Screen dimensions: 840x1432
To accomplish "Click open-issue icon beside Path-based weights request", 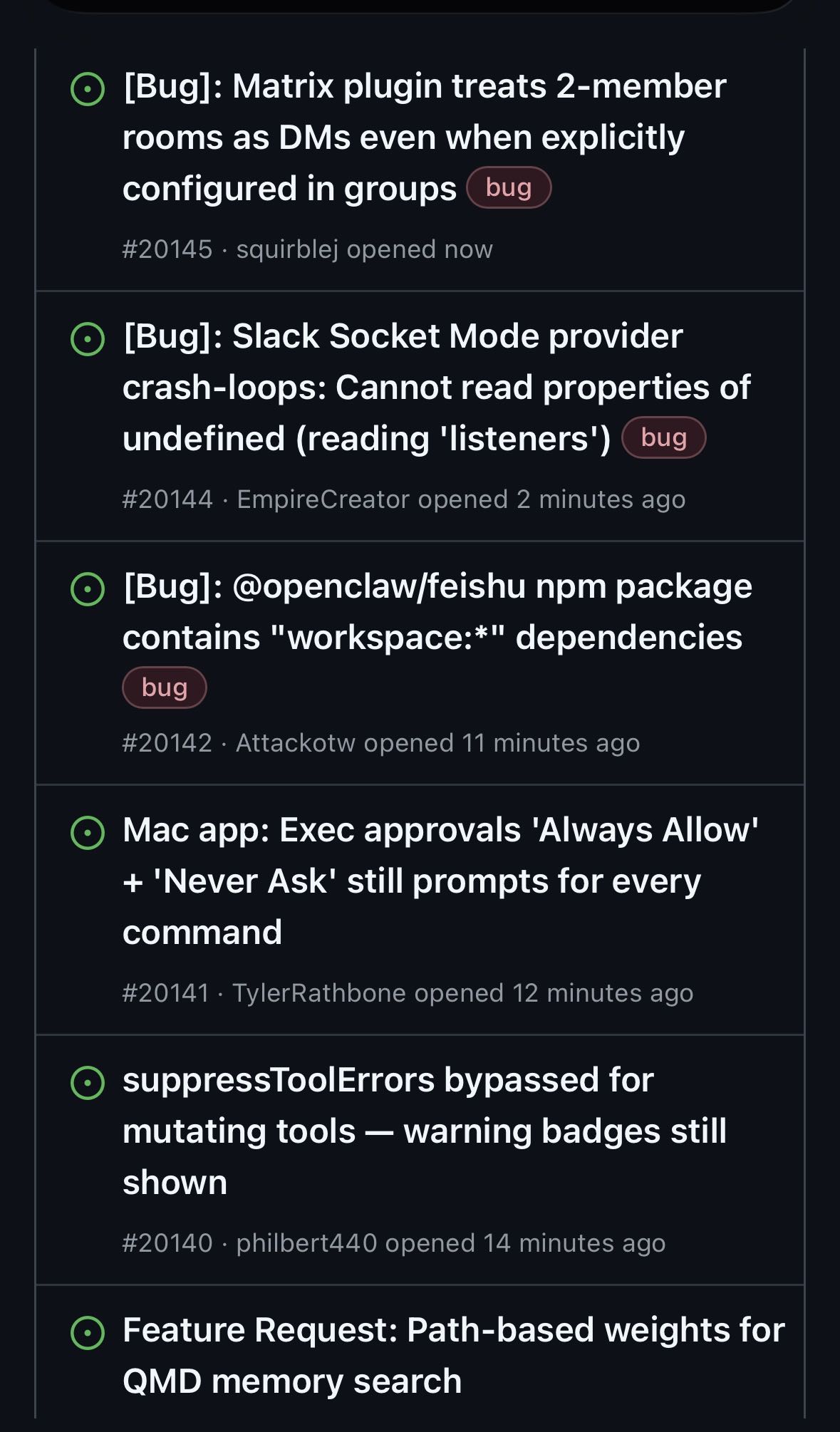I will coord(88,1333).
